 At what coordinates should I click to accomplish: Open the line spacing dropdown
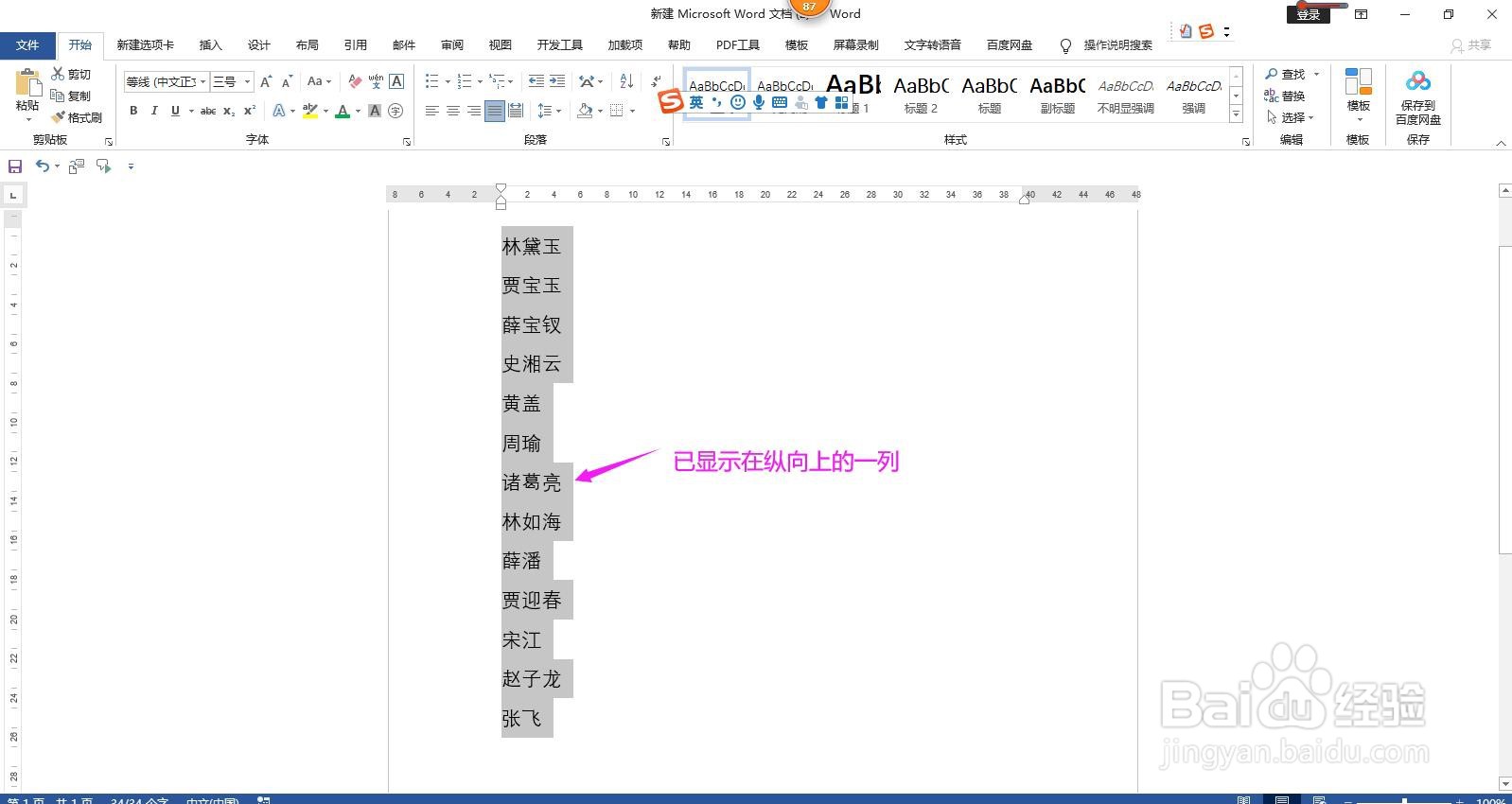click(x=550, y=111)
